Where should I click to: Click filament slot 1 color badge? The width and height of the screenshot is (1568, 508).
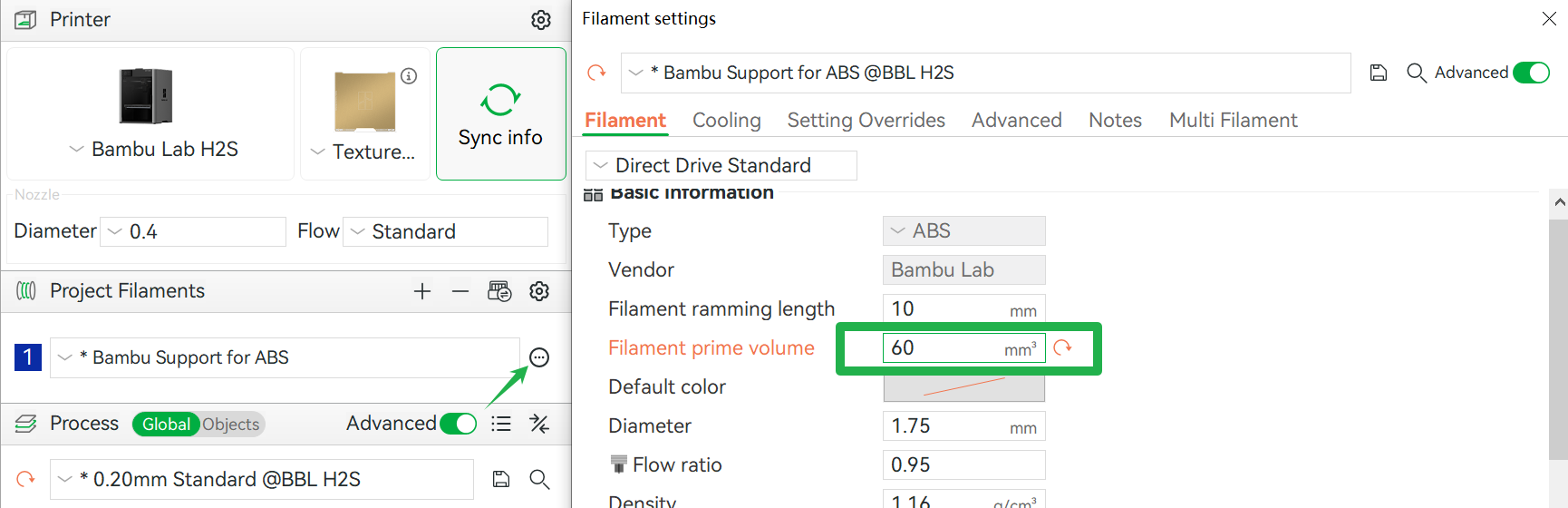tap(28, 357)
